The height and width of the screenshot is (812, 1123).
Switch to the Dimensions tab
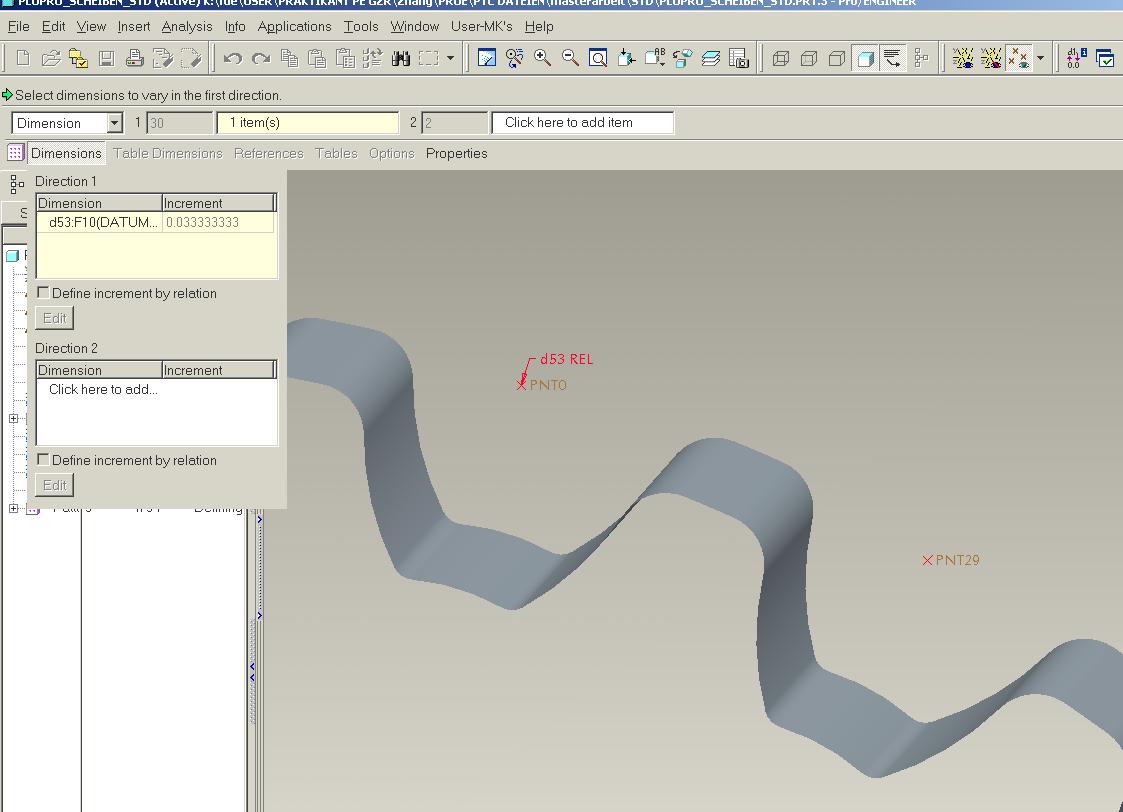66,153
